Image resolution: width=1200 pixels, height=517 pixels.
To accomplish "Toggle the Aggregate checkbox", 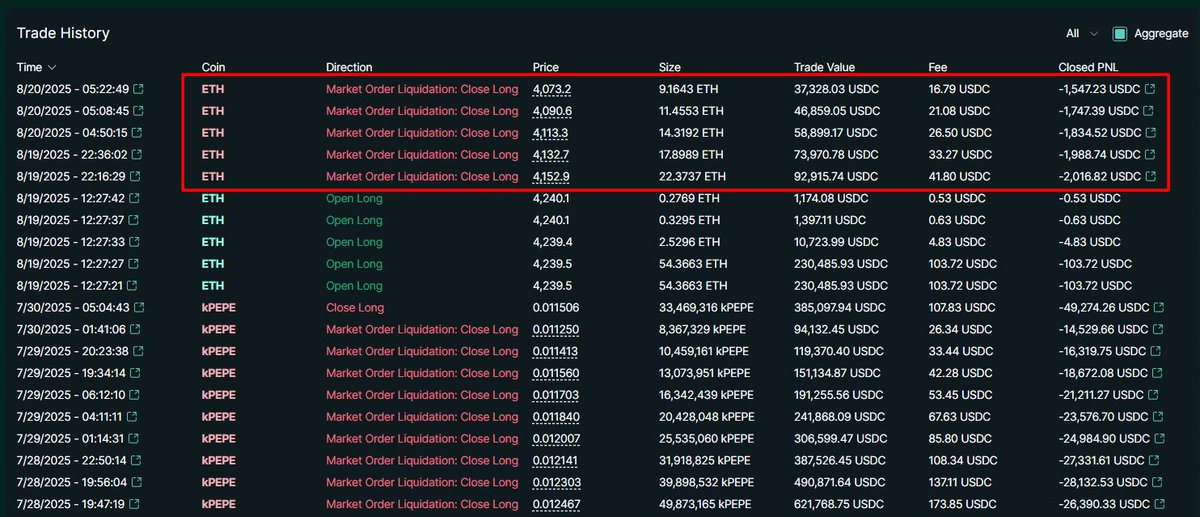I will [x=1120, y=33].
